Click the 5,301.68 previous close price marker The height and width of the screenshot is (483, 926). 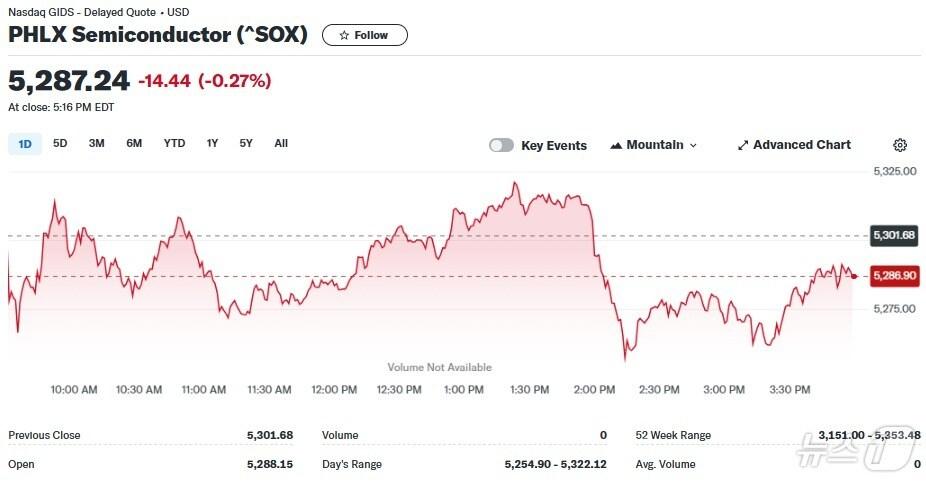point(893,236)
